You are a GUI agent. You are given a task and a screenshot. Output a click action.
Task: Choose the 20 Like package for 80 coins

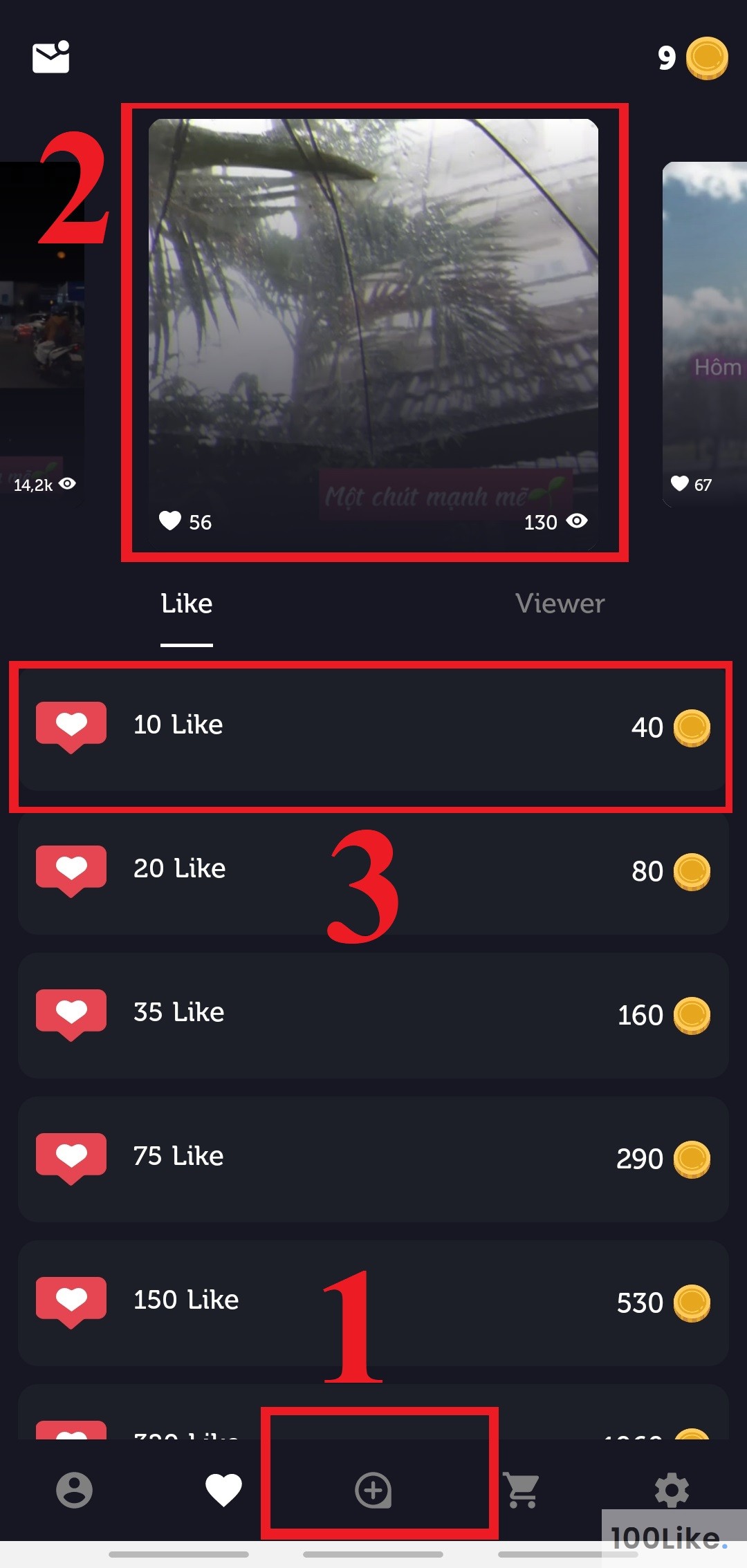click(373, 871)
